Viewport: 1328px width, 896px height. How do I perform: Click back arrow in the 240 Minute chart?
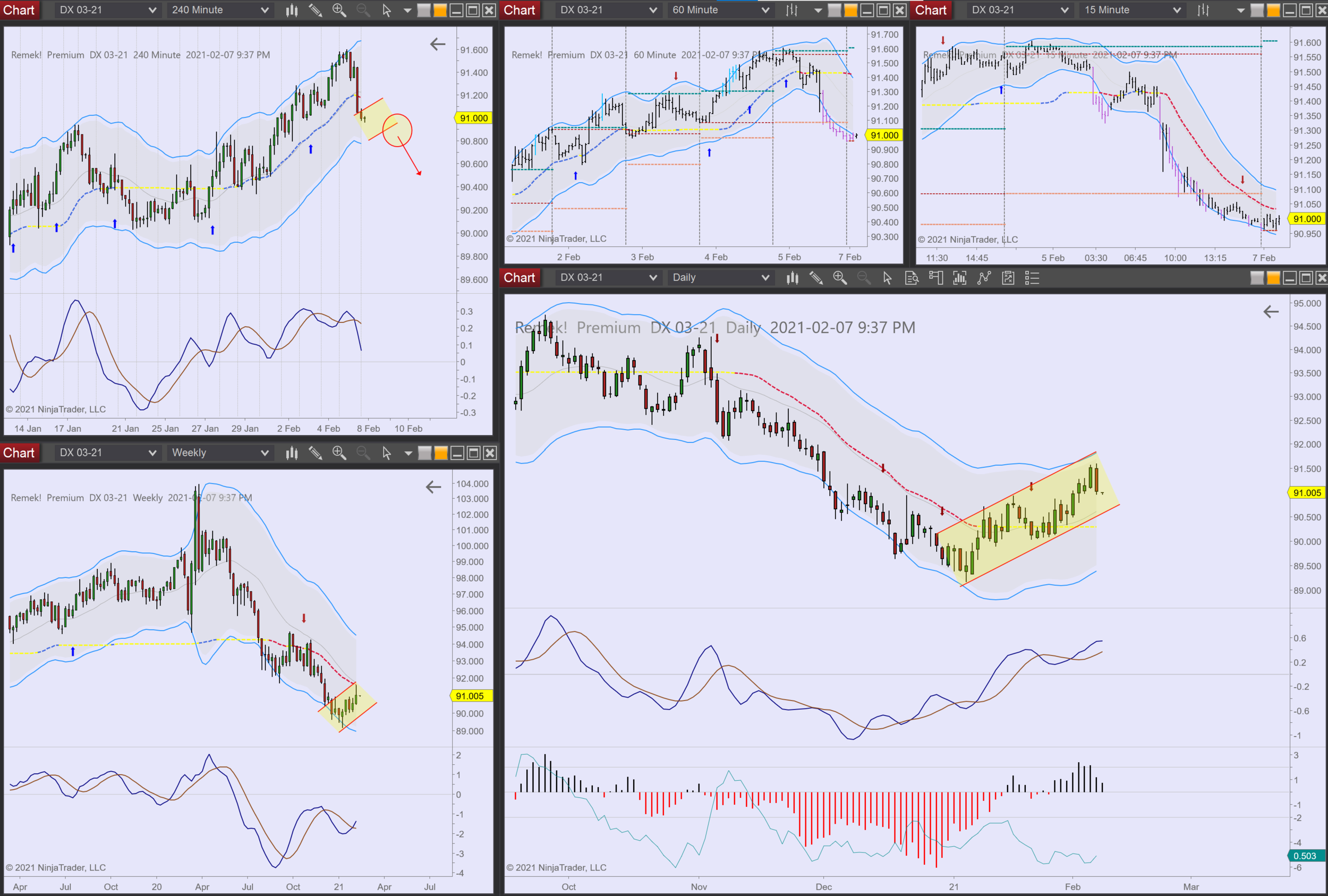tap(437, 44)
